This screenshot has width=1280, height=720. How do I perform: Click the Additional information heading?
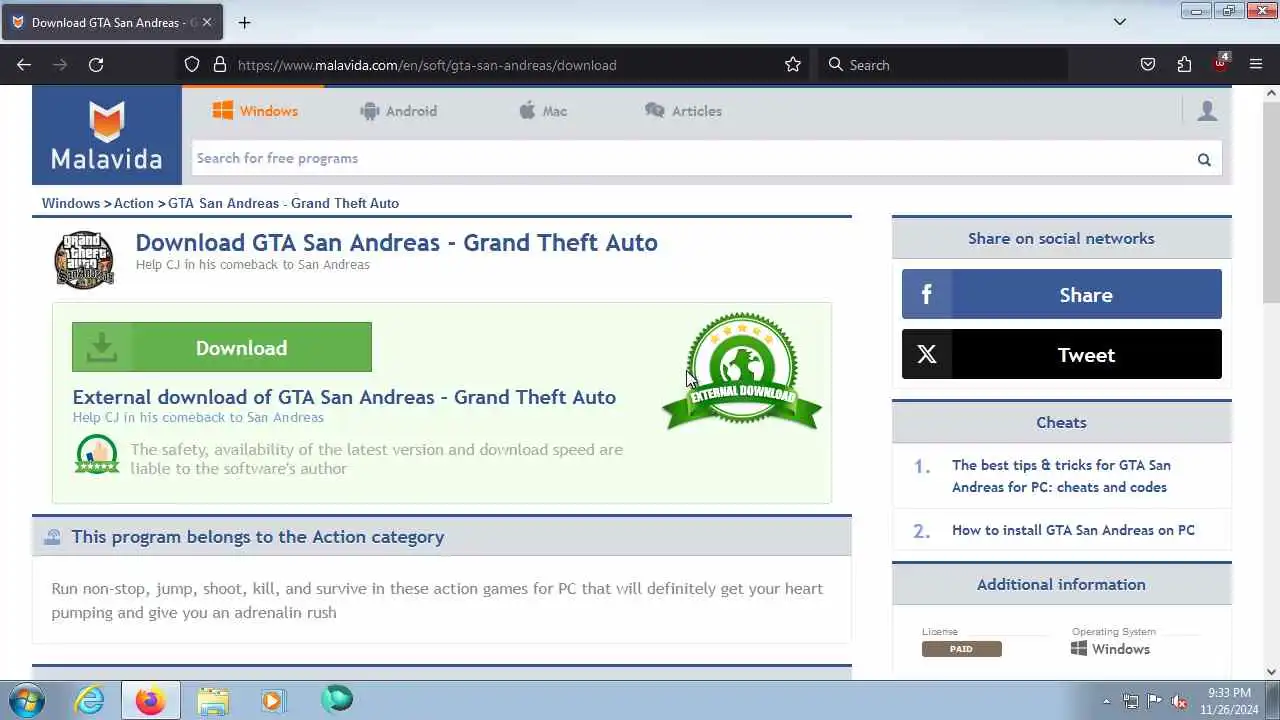[1061, 584]
